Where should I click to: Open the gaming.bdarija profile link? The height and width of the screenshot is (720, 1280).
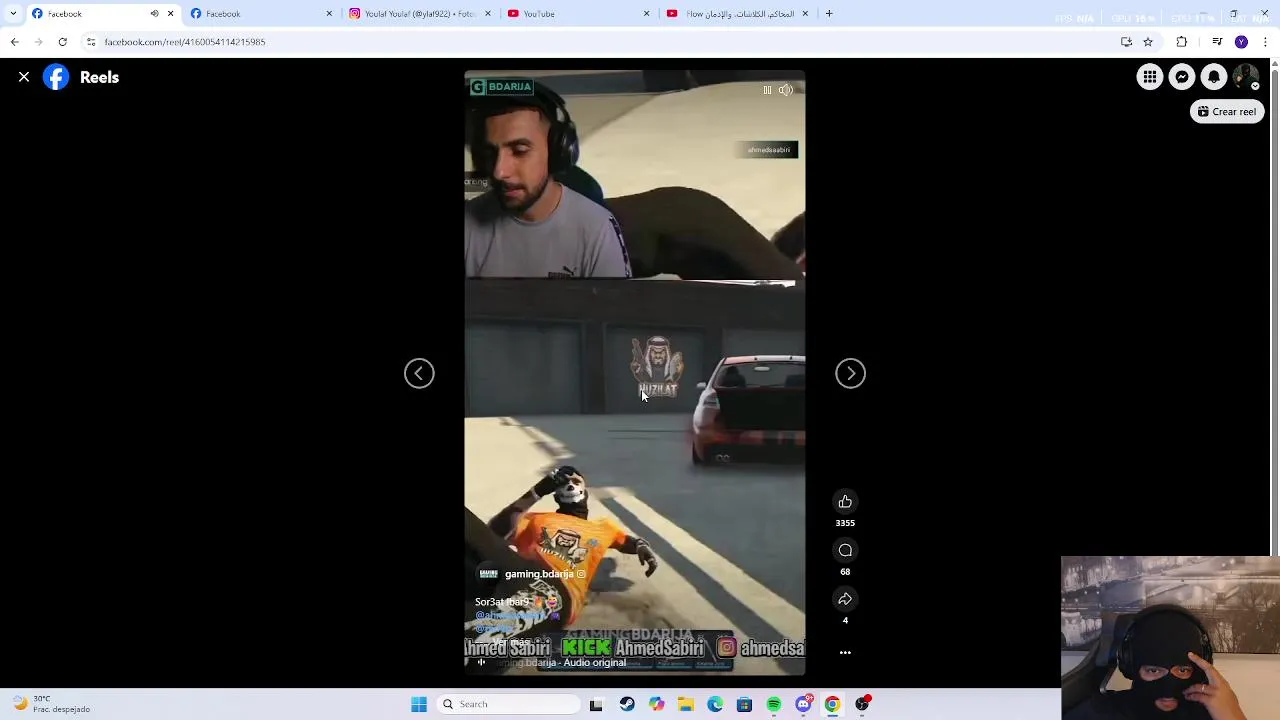point(539,574)
